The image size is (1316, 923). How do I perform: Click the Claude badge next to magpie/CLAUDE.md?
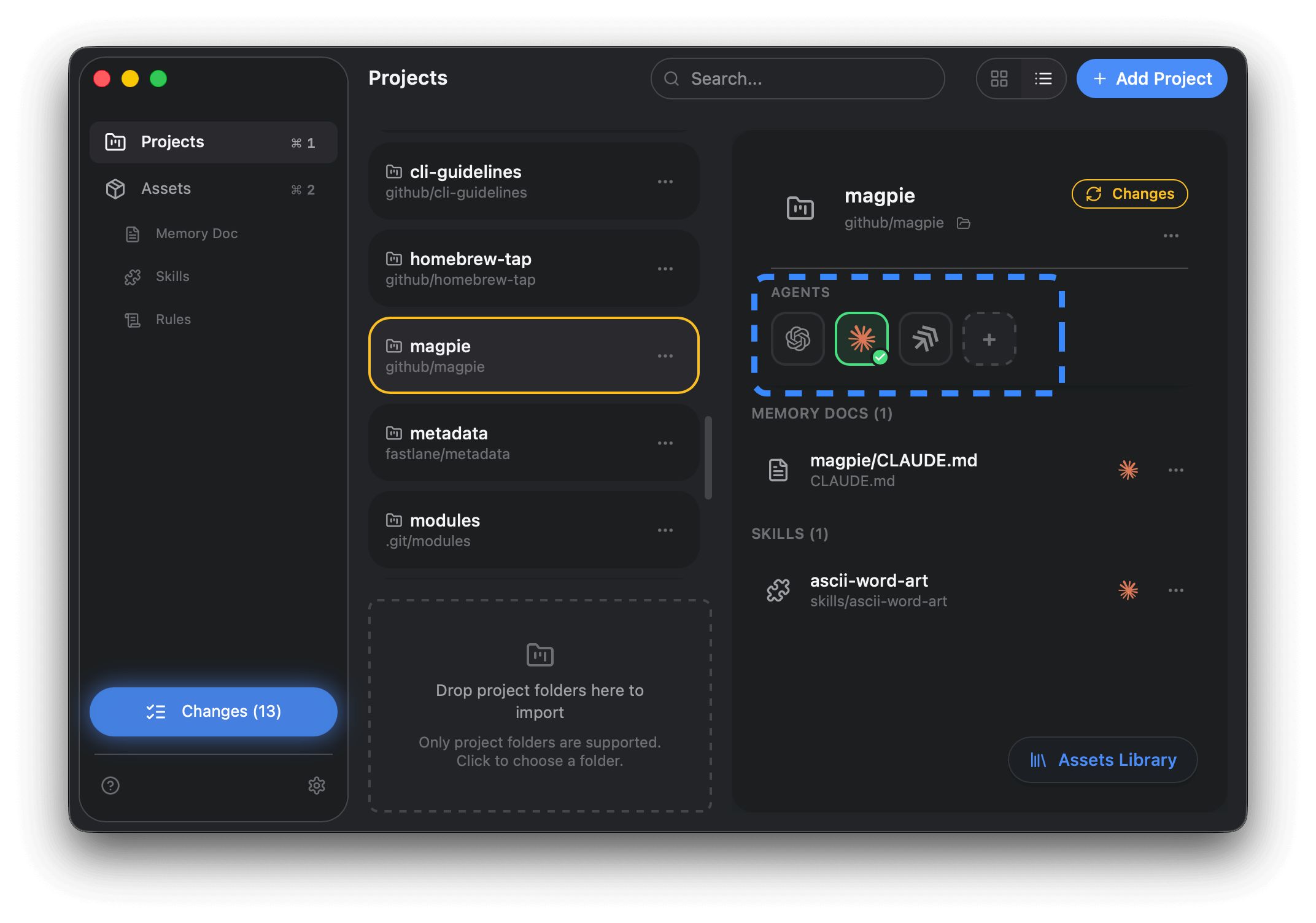(1128, 469)
